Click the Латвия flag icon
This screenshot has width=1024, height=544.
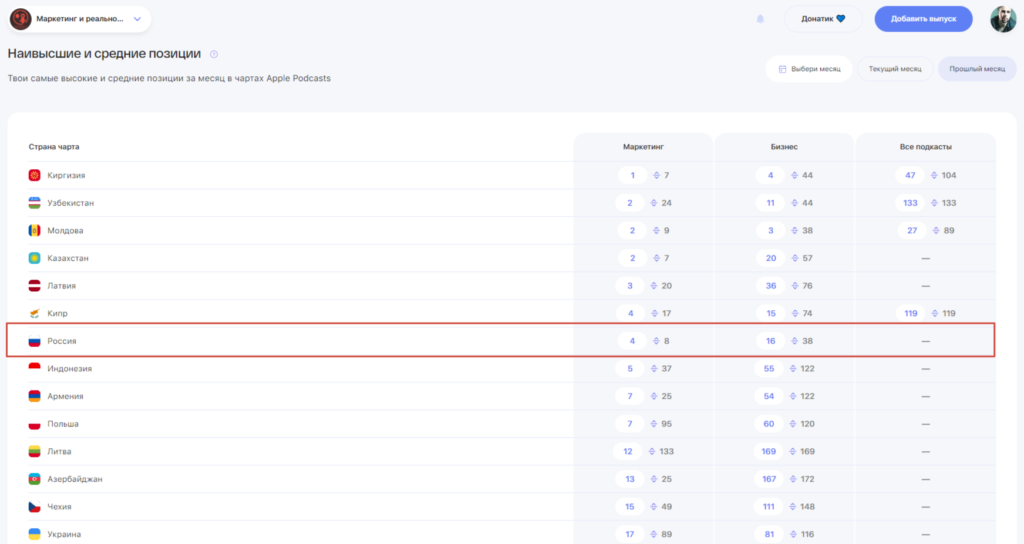point(35,285)
